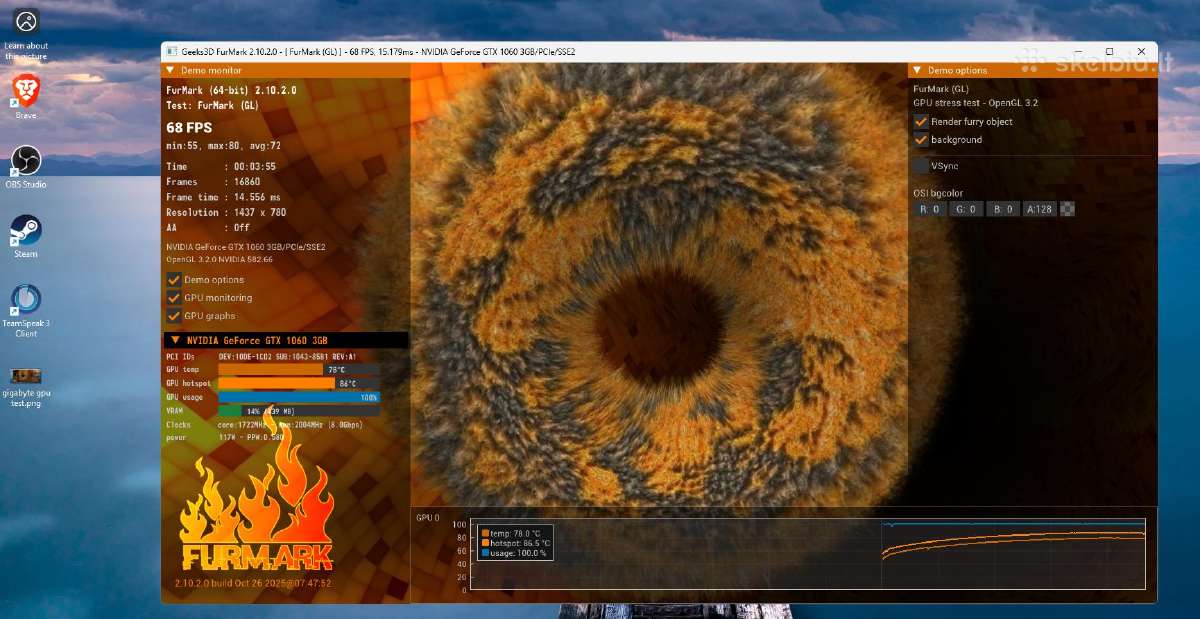Click the VRAM 14% usage bar
1200x619 pixels.
pos(298,411)
